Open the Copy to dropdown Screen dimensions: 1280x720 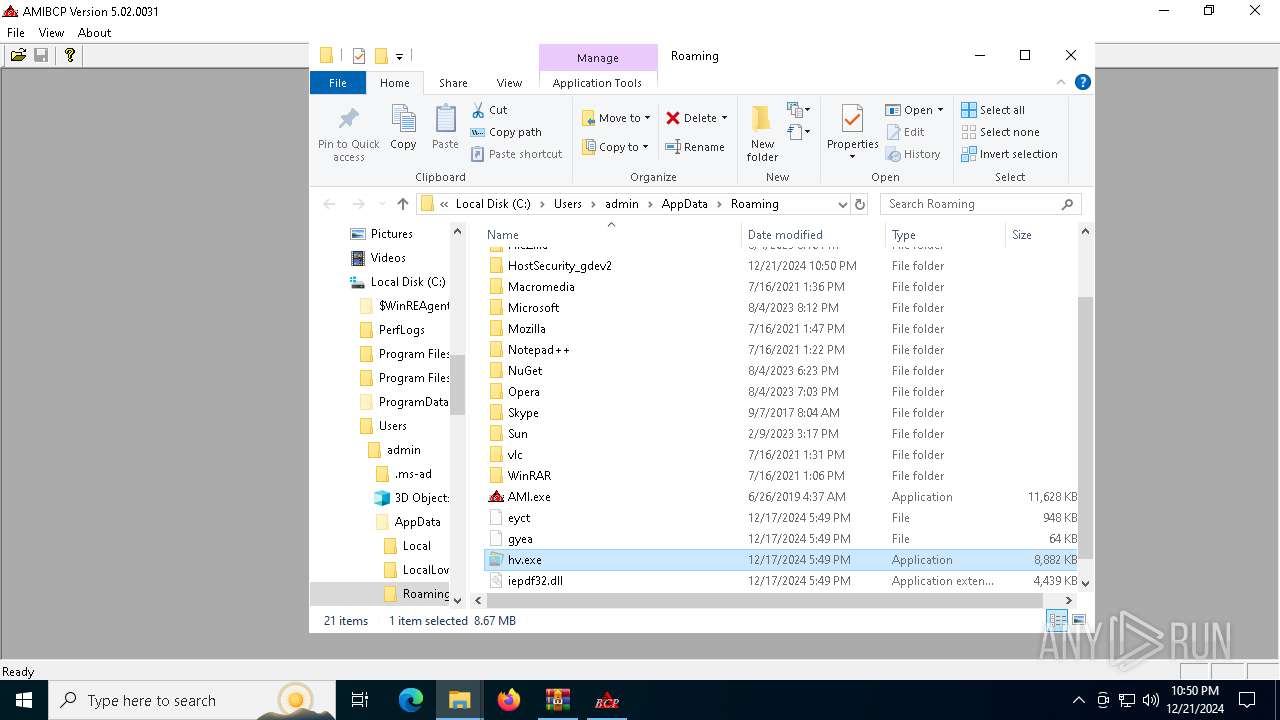click(x=616, y=147)
